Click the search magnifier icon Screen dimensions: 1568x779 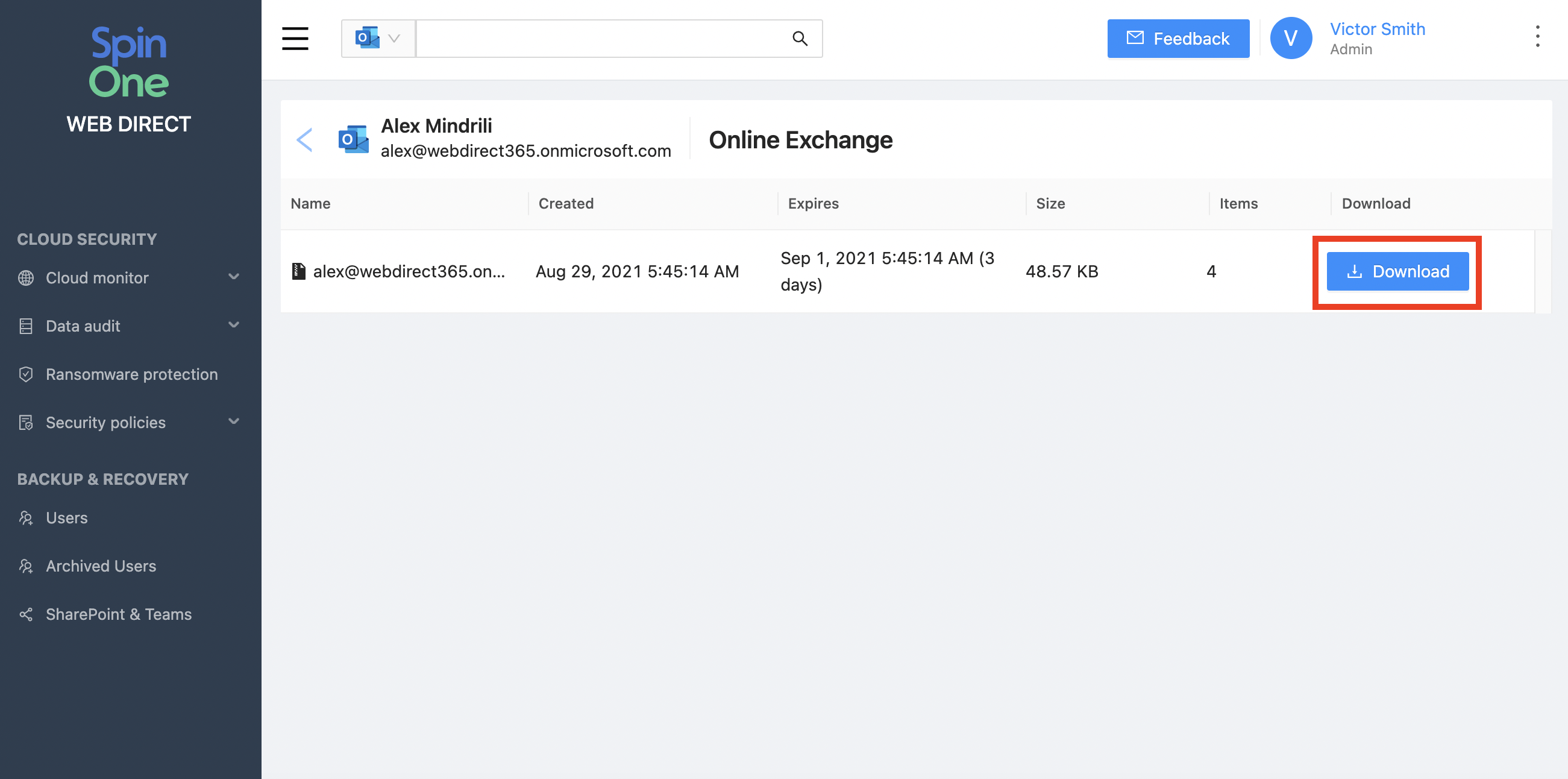(x=799, y=39)
